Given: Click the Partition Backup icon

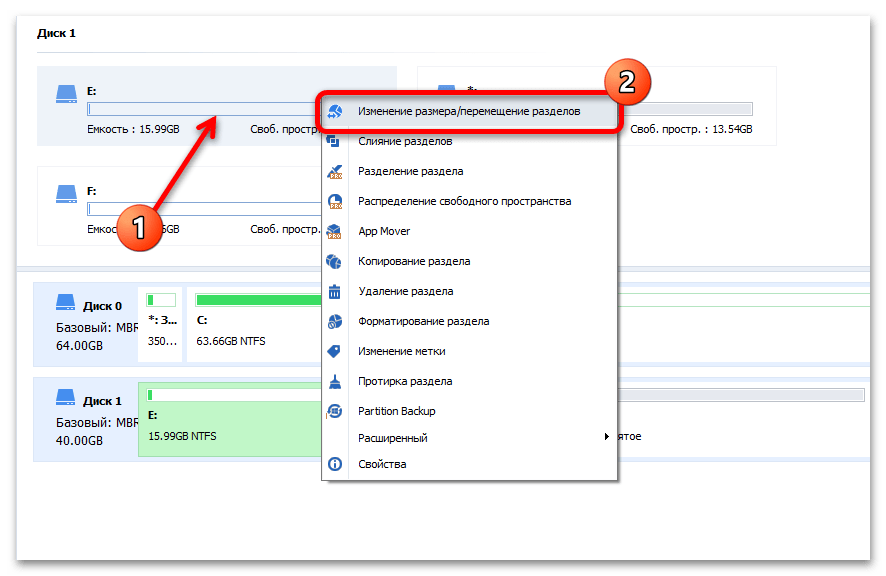Looking at the screenshot, I should [335, 411].
